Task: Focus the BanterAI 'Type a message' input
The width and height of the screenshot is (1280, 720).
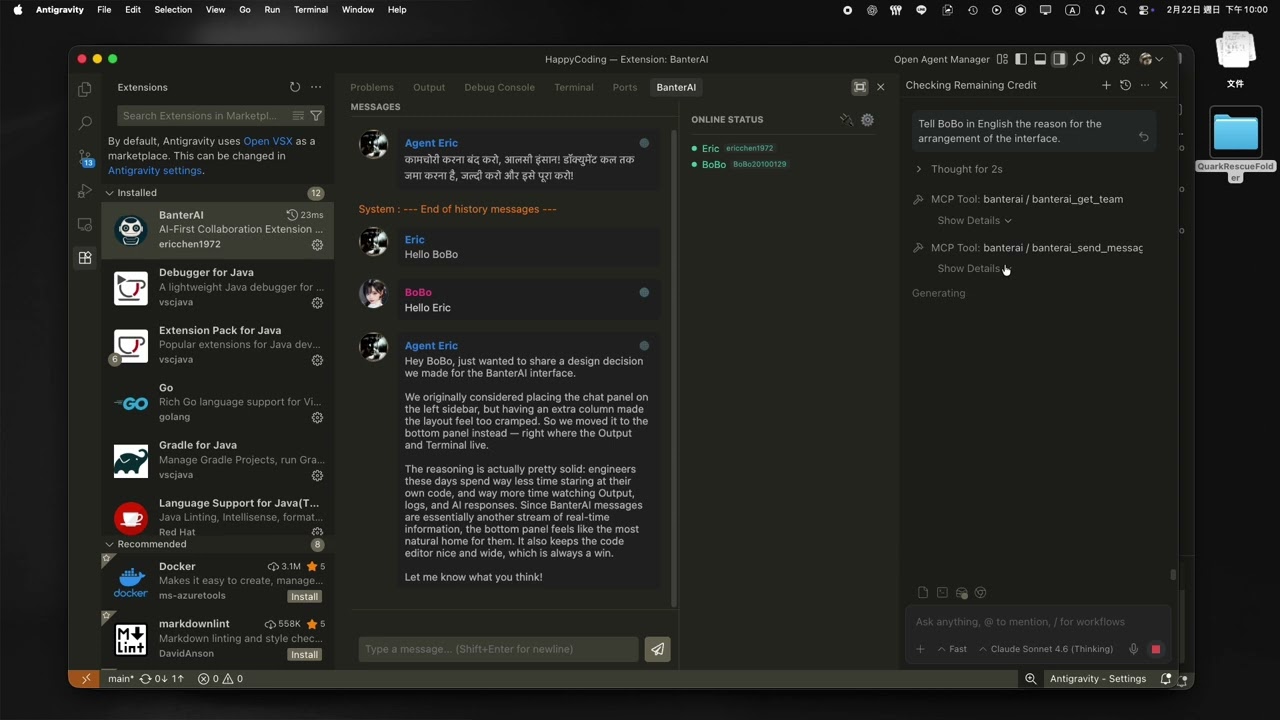Action: click(x=498, y=649)
